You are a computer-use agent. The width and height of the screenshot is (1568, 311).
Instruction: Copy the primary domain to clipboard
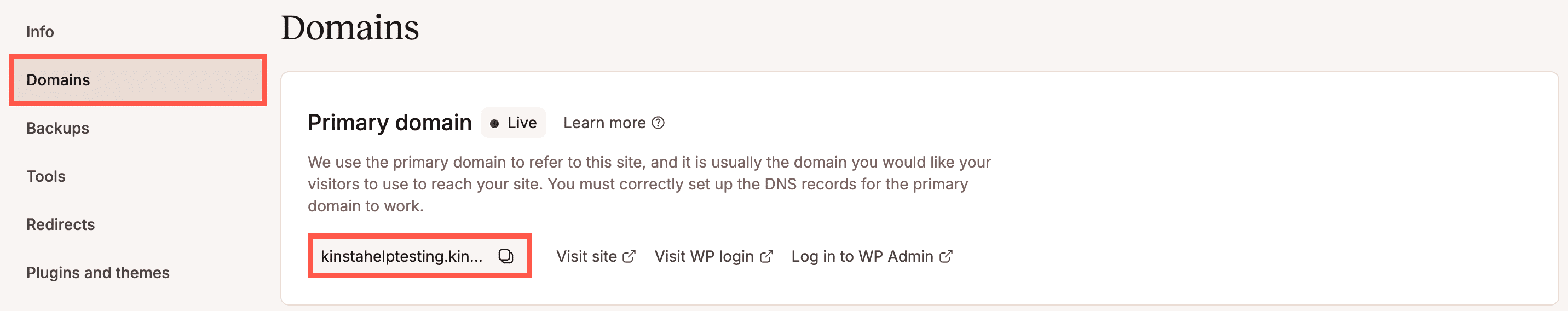click(505, 256)
